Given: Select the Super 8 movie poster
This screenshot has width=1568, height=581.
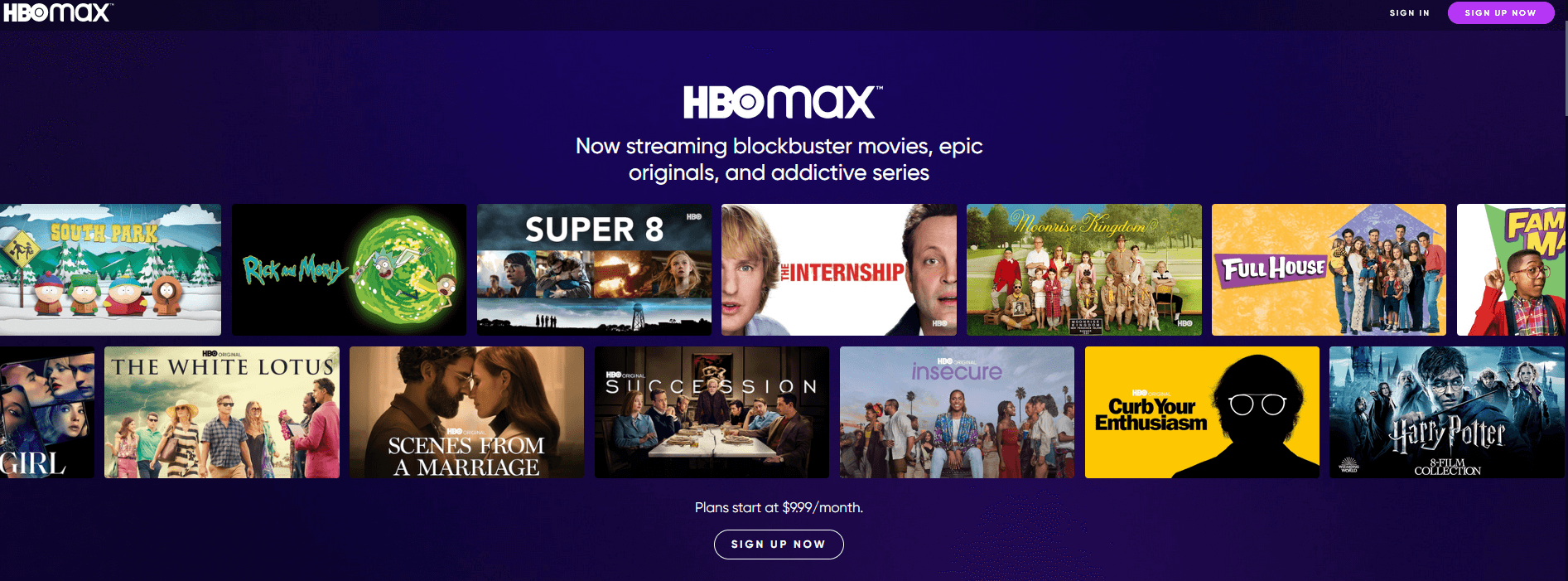Looking at the screenshot, I should click(594, 269).
